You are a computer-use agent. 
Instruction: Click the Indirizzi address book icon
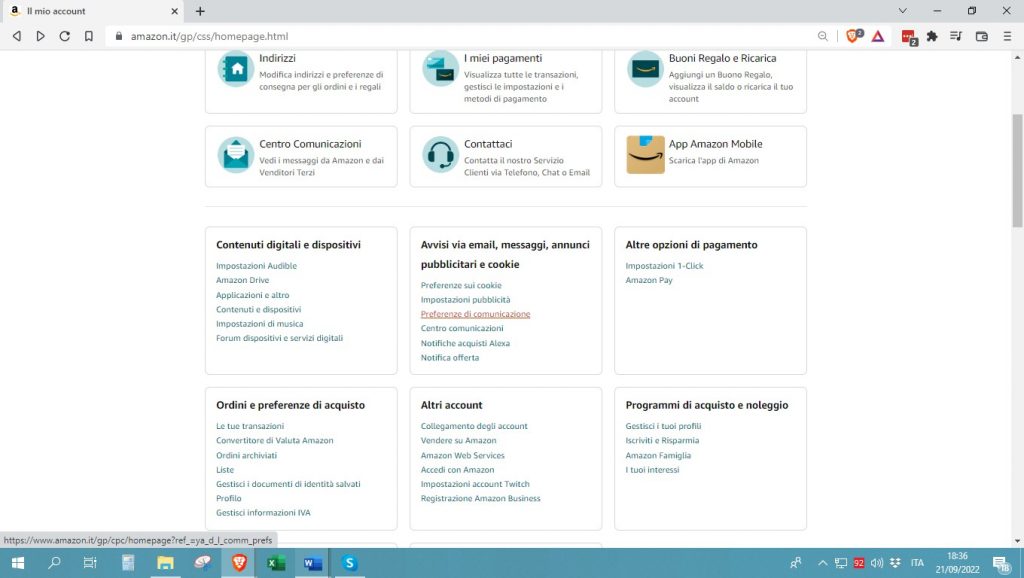coord(234,69)
